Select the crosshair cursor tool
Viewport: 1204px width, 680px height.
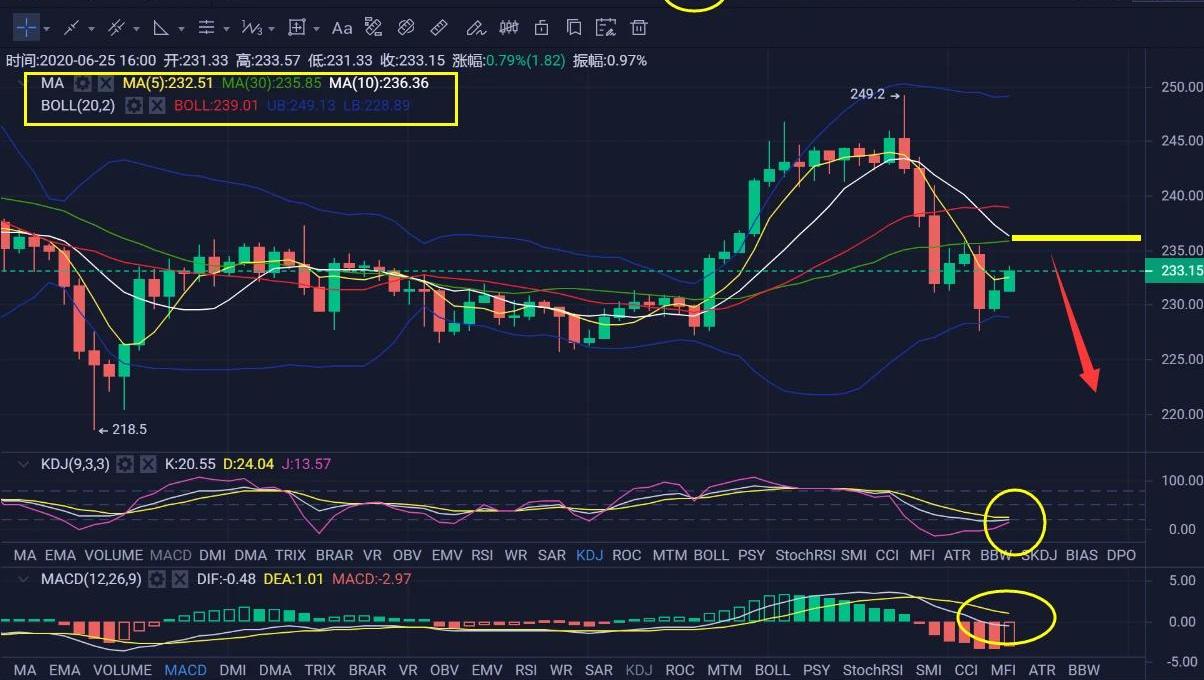[x=25, y=27]
